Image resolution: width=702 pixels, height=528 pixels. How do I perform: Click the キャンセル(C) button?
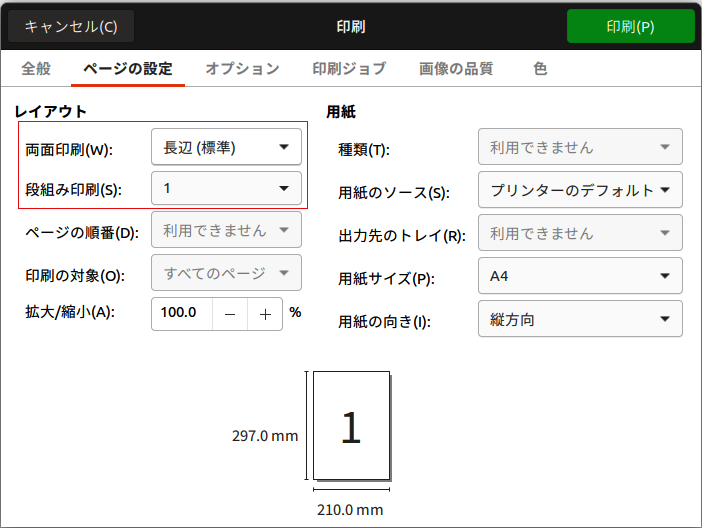coord(71,26)
